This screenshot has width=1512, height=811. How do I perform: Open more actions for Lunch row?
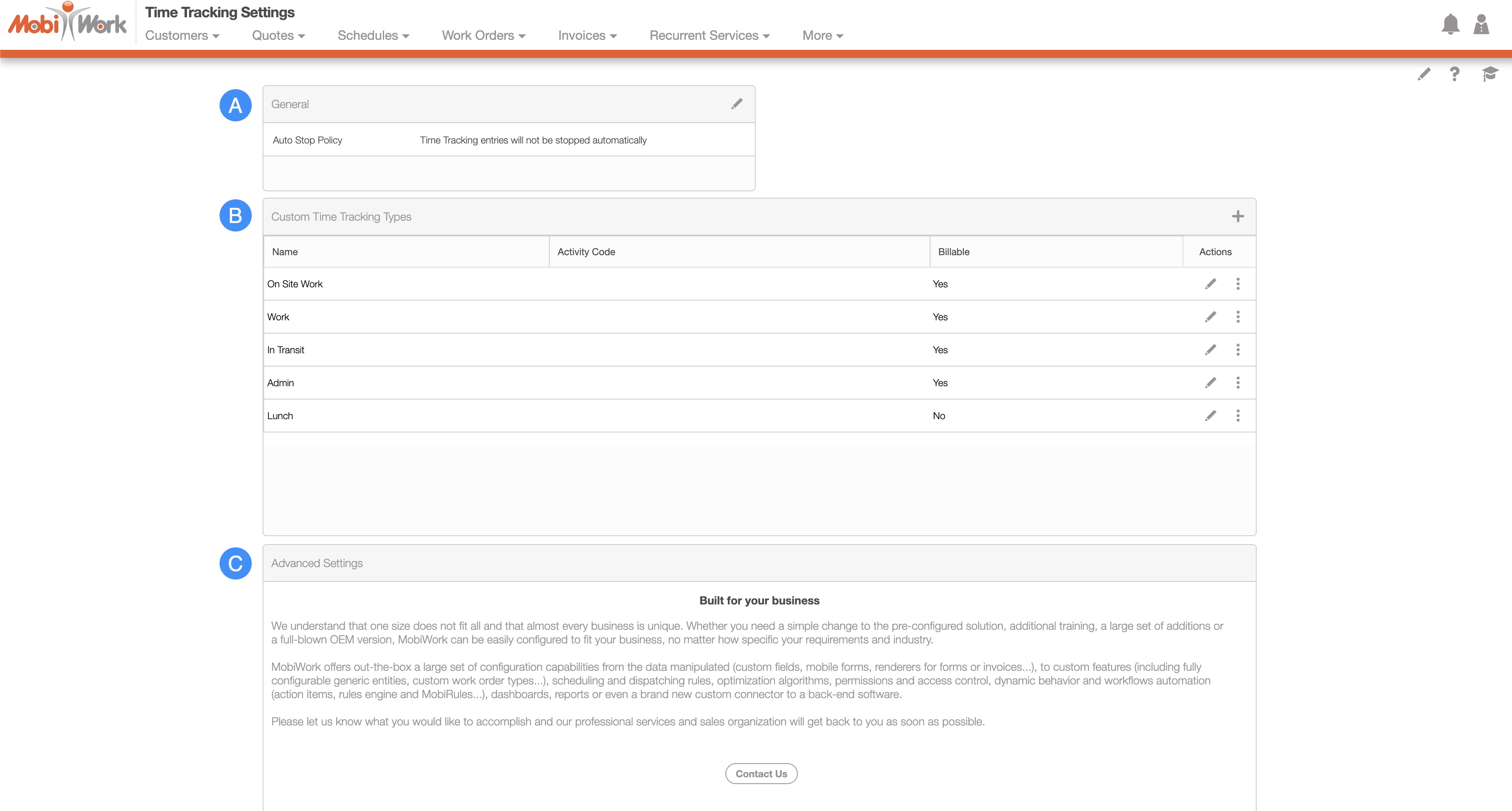tap(1238, 416)
